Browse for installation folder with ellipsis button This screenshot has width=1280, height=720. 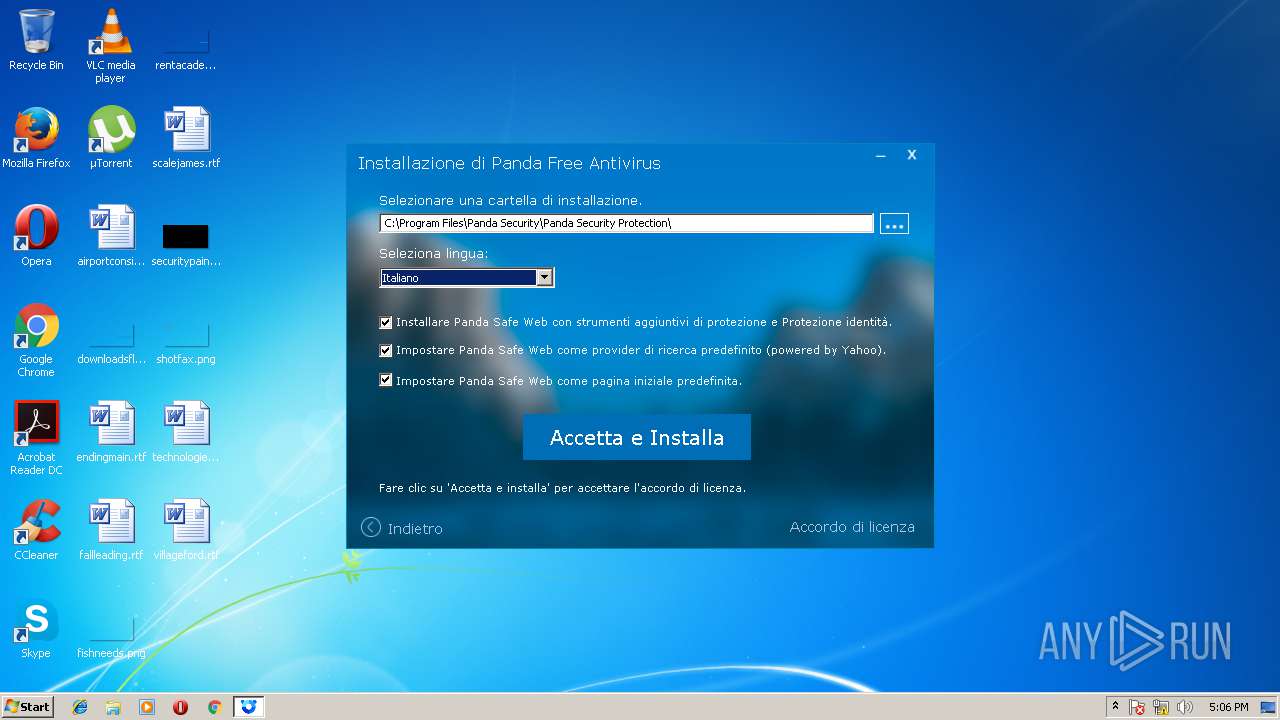pyautogui.click(x=894, y=224)
